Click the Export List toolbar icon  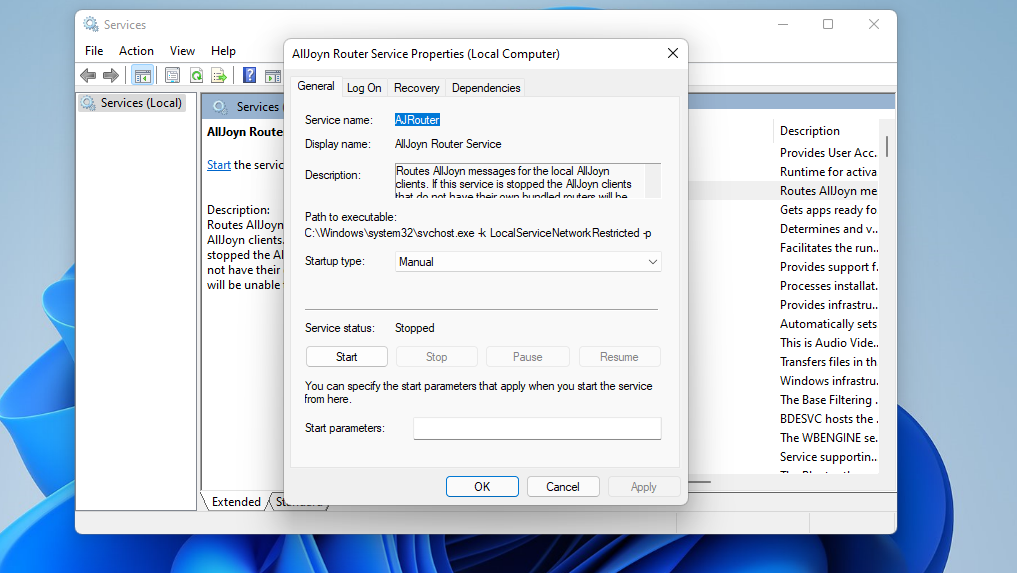tap(219, 75)
